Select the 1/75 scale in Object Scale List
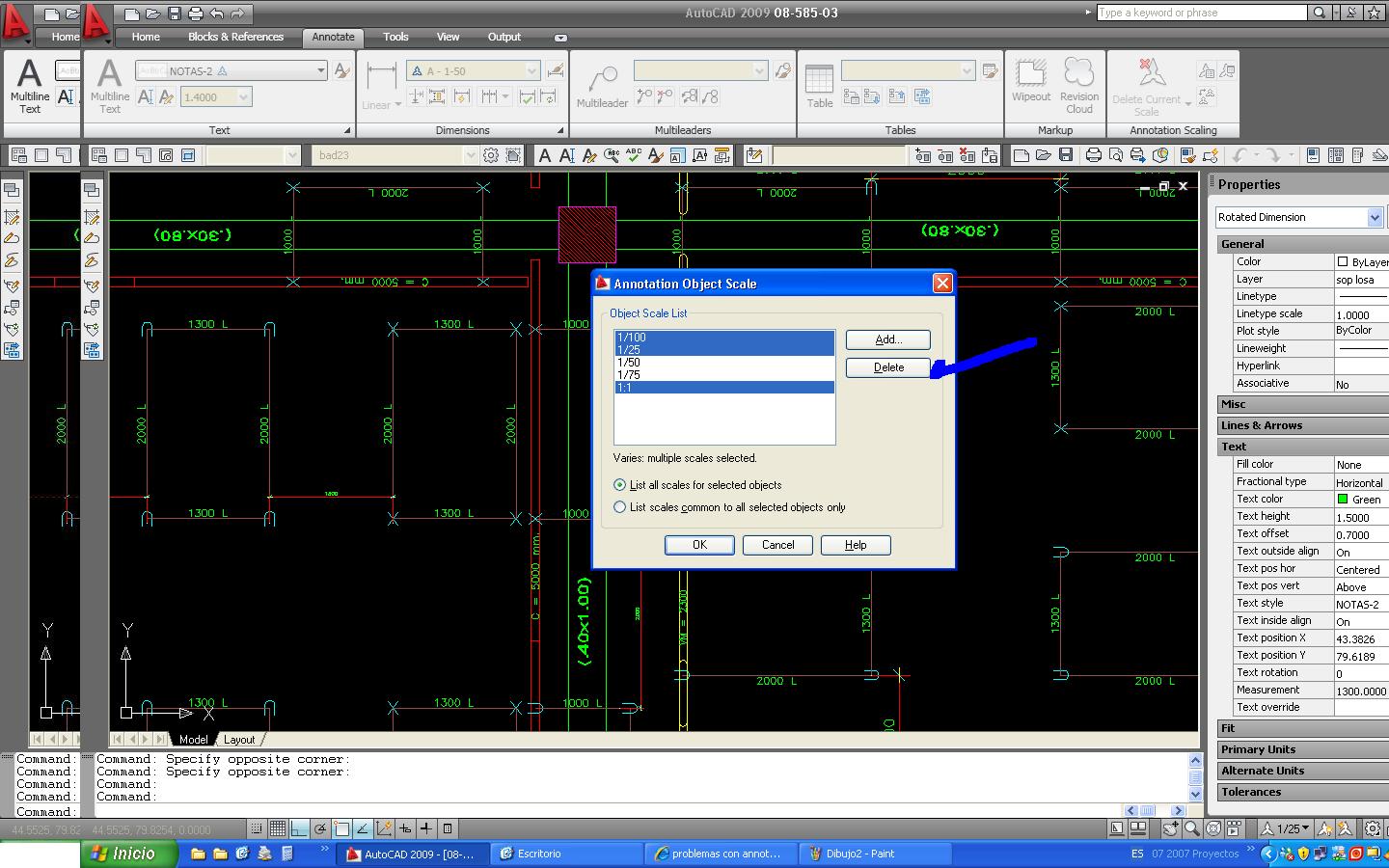1389x868 pixels. coord(724,375)
